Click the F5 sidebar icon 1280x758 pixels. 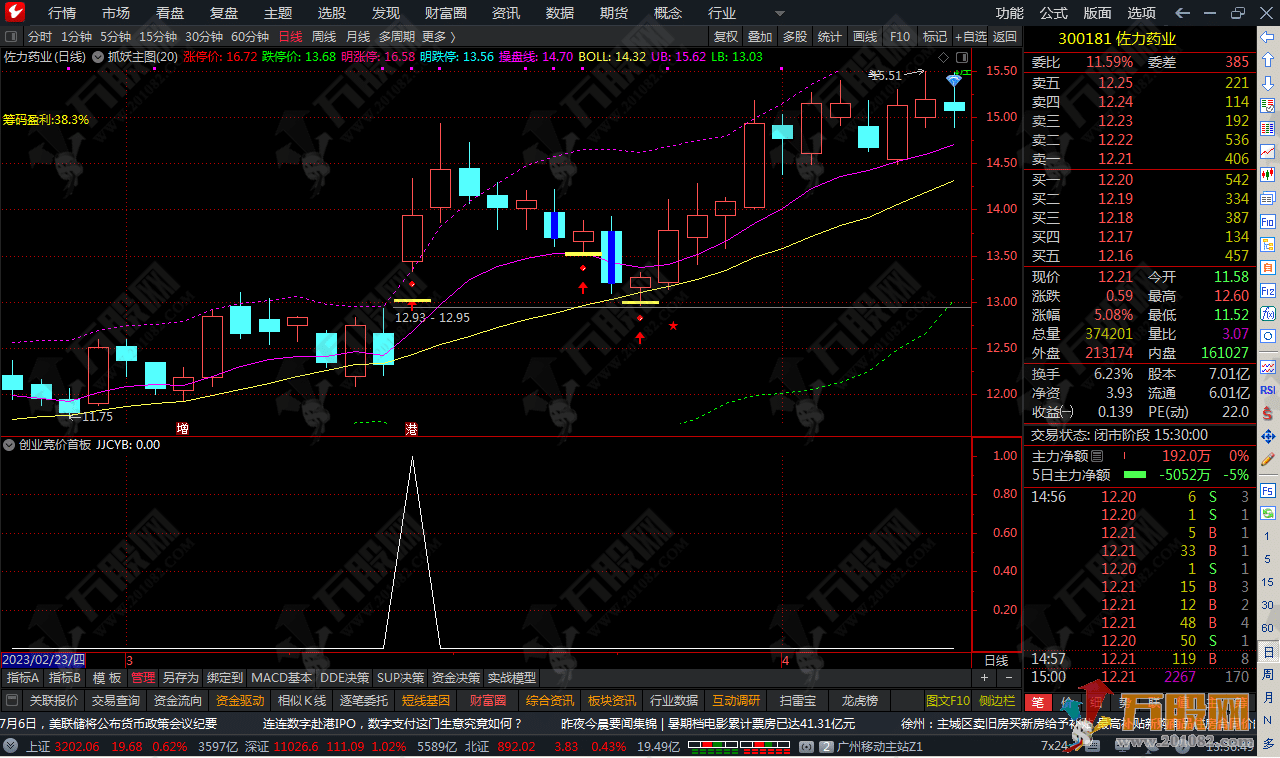1267,490
